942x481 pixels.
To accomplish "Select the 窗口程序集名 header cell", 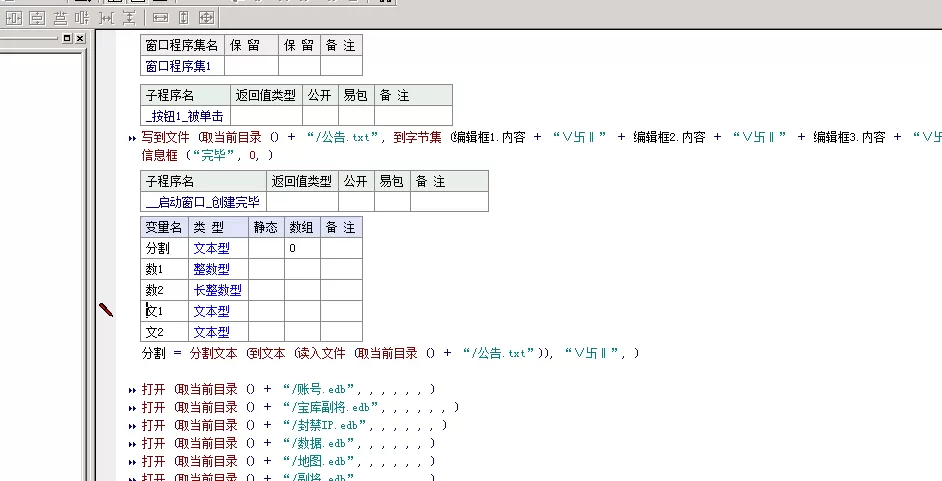I will click(x=182, y=46).
